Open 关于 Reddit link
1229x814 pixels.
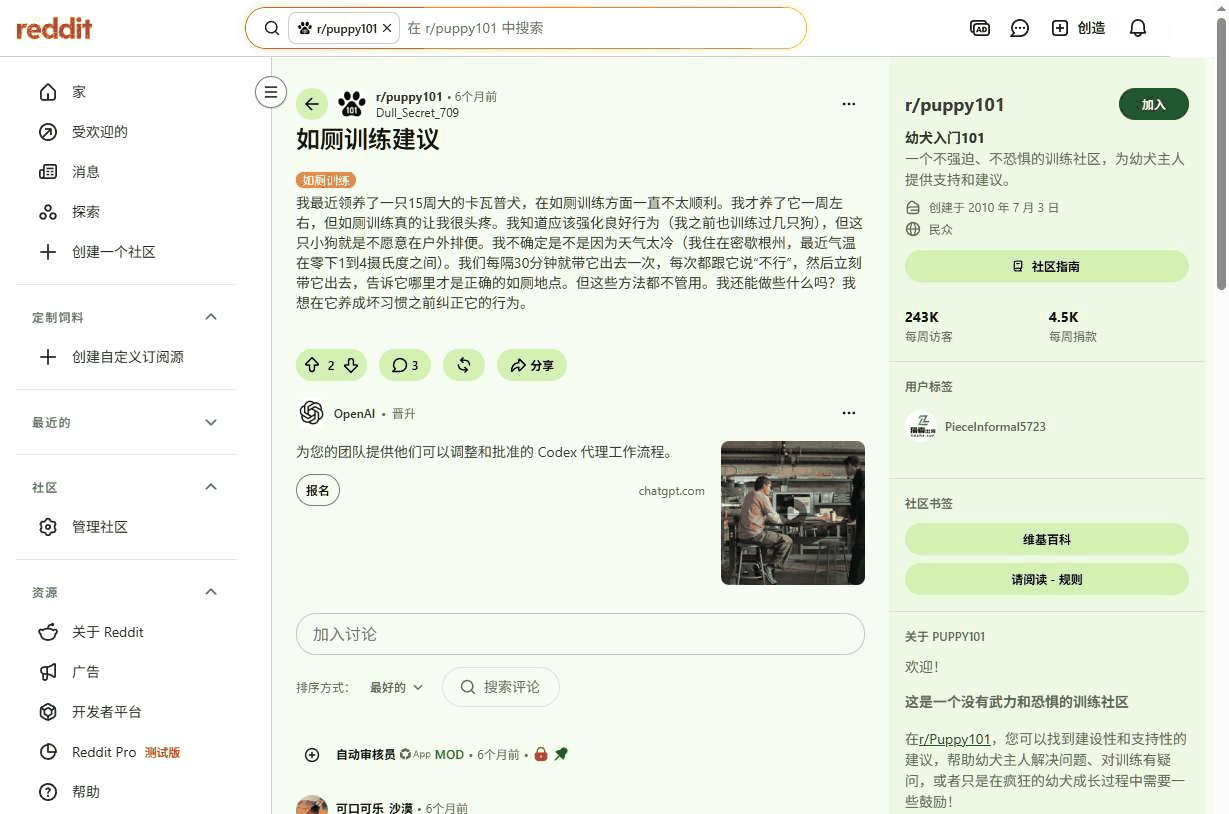(126, 632)
